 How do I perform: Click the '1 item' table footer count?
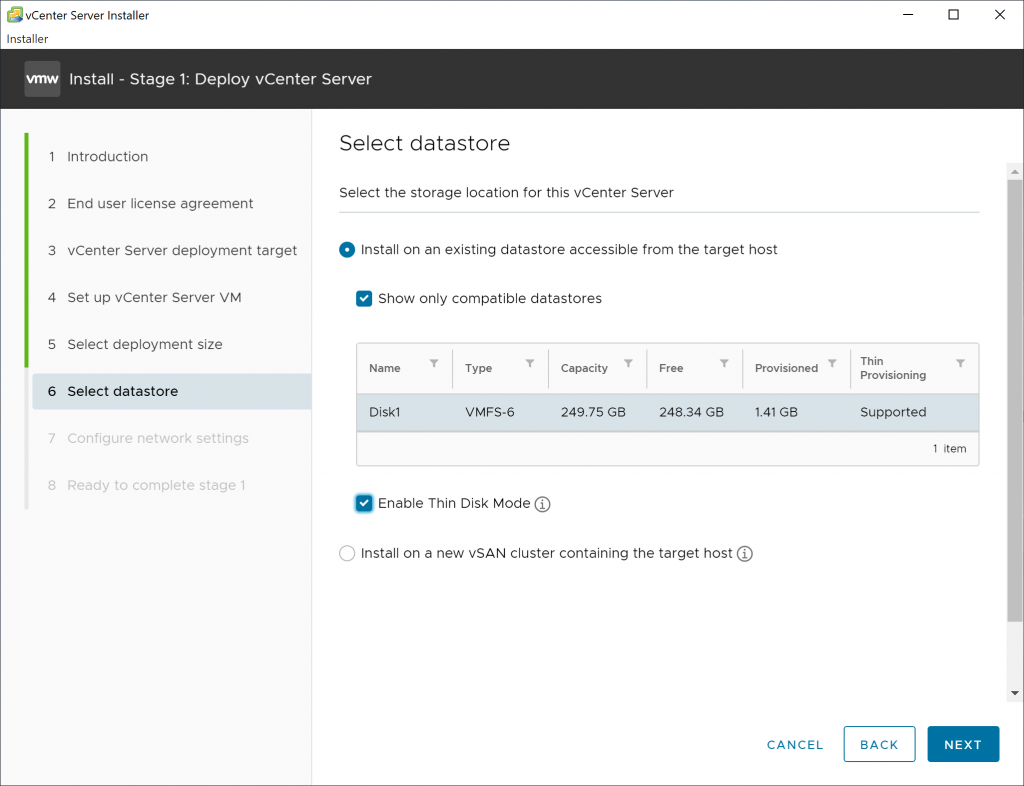(x=950, y=448)
